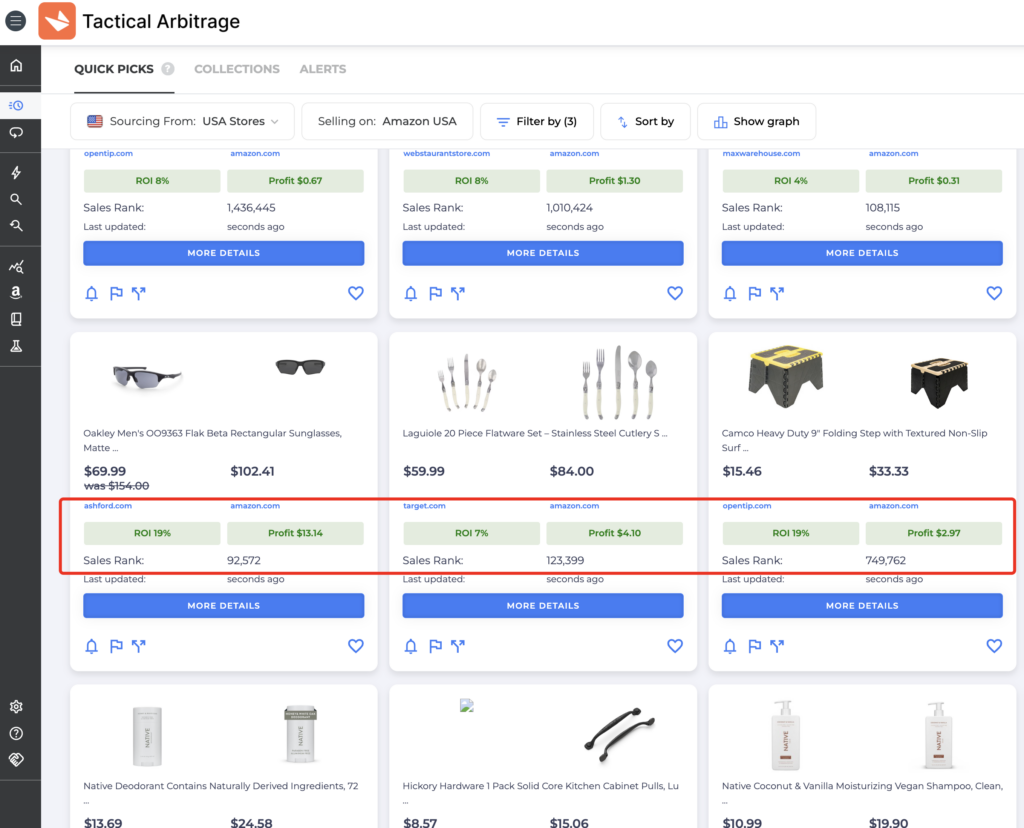Open the Sort by menu
Image resolution: width=1024 pixels, height=828 pixels.
point(645,121)
